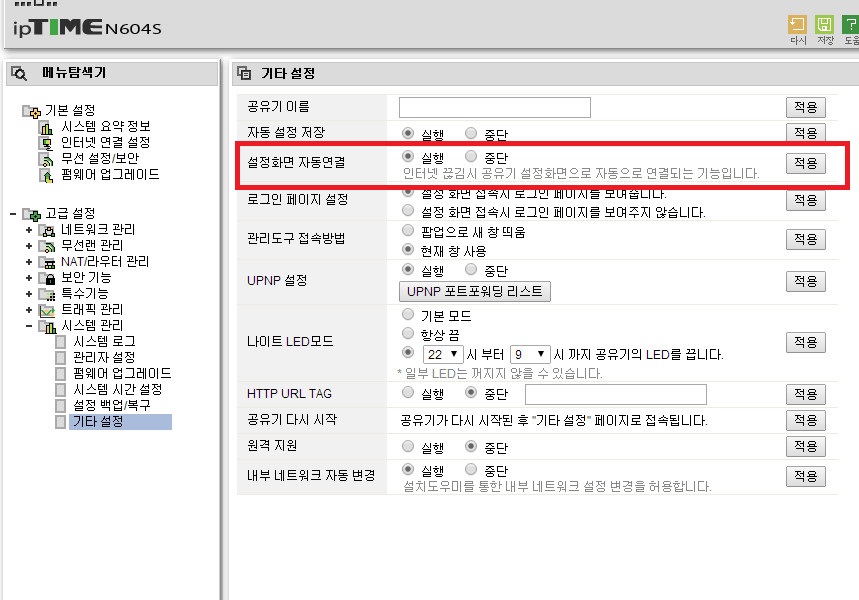The image size is (859, 600).
Task: Click the 트래픽 관리 graph icon
Action: click(x=47, y=310)
